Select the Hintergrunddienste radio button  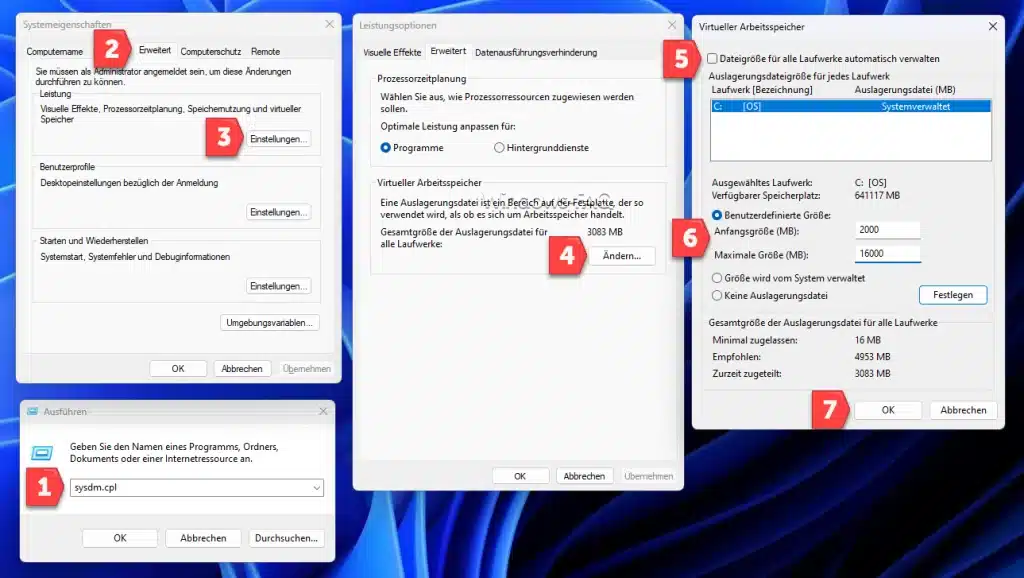(499, 148)
